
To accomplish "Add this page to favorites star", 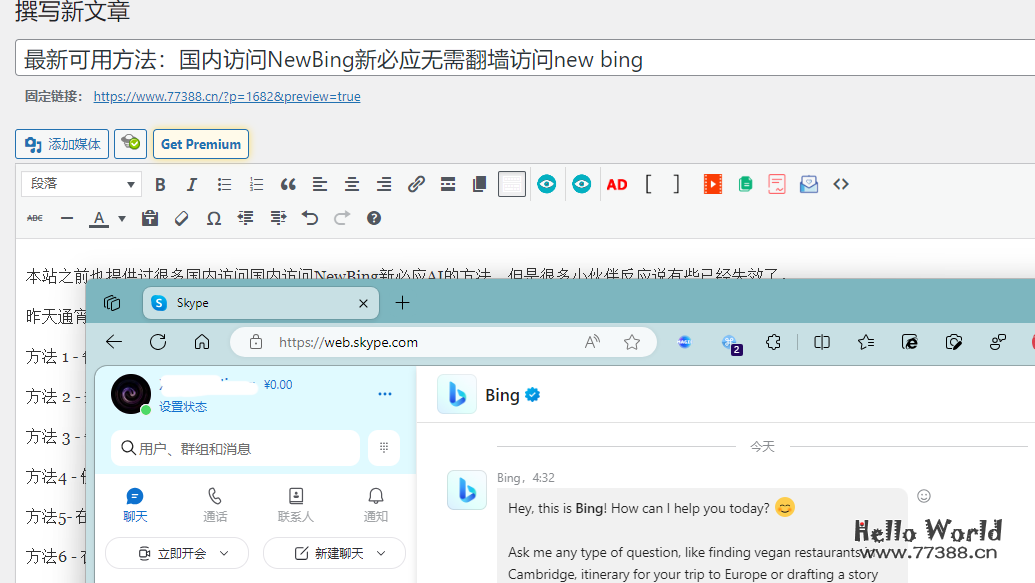I will tap(632, 342).
